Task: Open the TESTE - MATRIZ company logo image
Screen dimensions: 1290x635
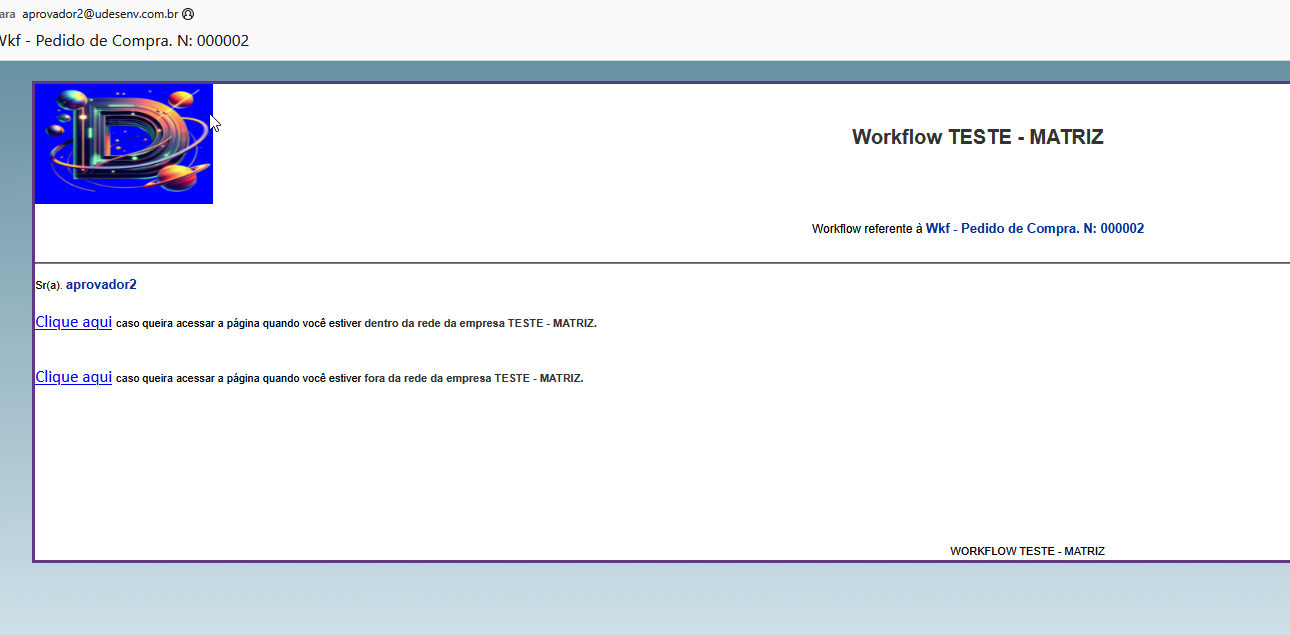Action: coord(123,143)
